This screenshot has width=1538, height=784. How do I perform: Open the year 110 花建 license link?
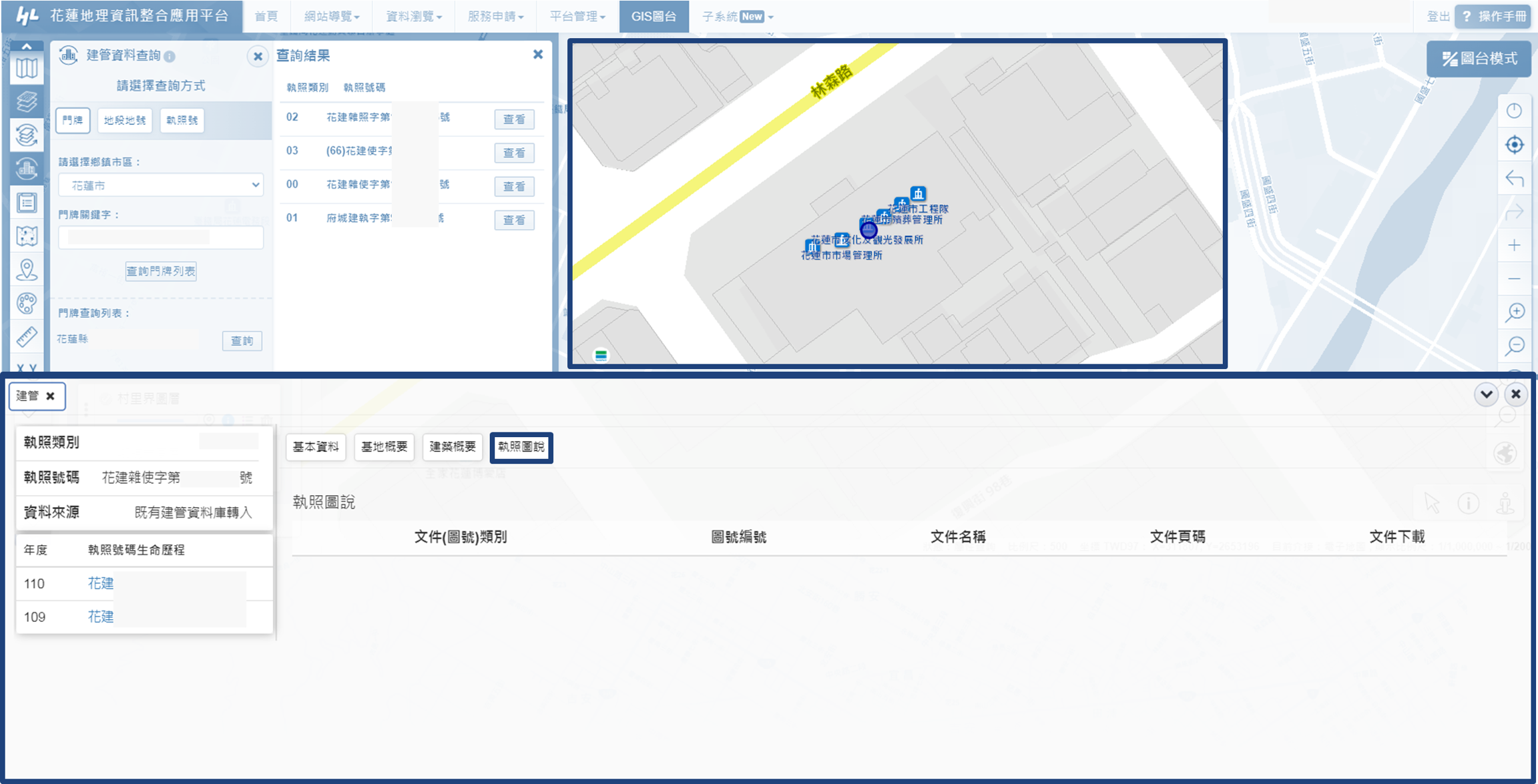click(x=101, y=583)
